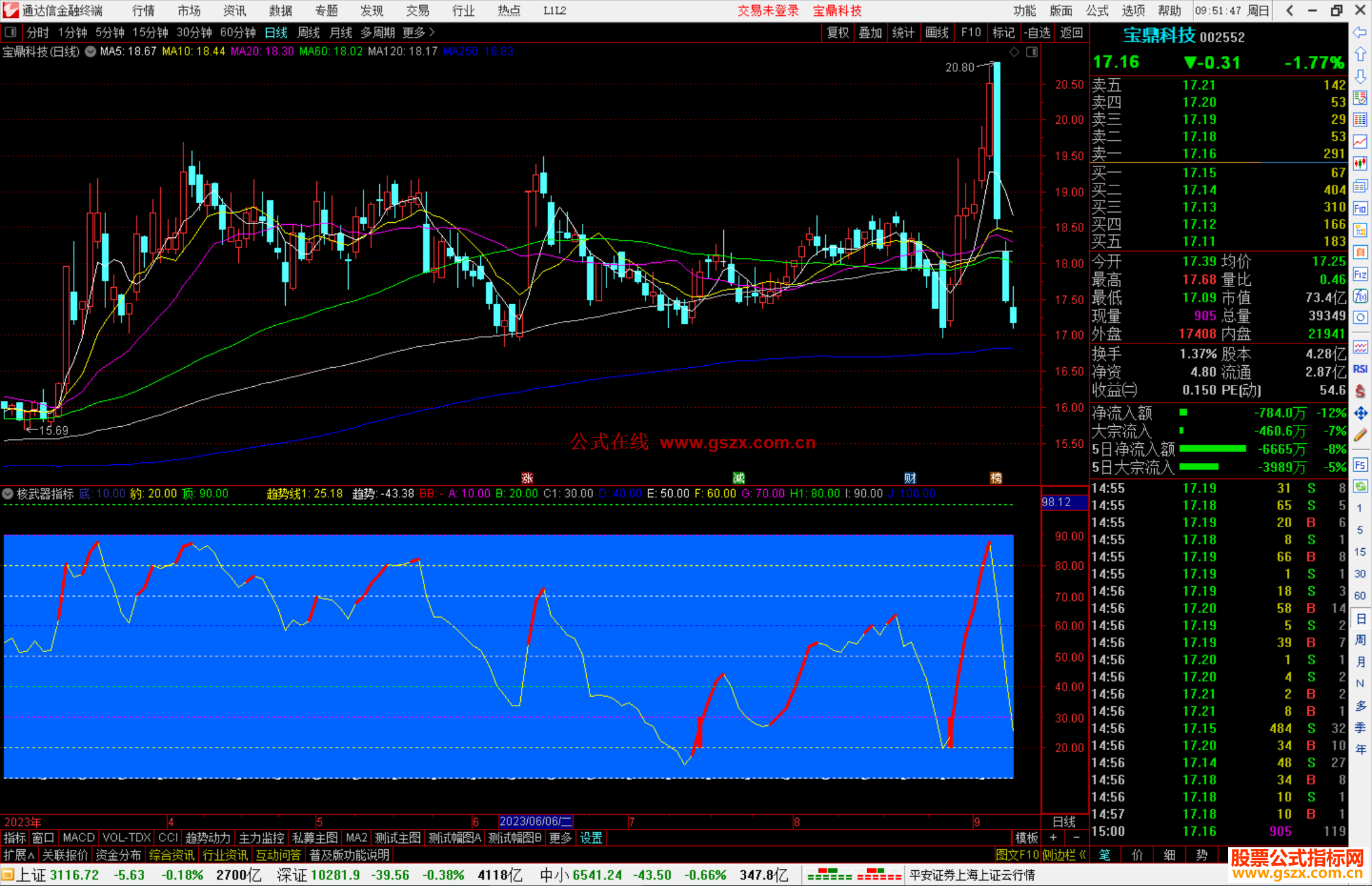Viewport: 1372px width, 886px height.
Task: Toggle the round marker beside 宝鼎科技(日线) title
Action: pos(91,51)
